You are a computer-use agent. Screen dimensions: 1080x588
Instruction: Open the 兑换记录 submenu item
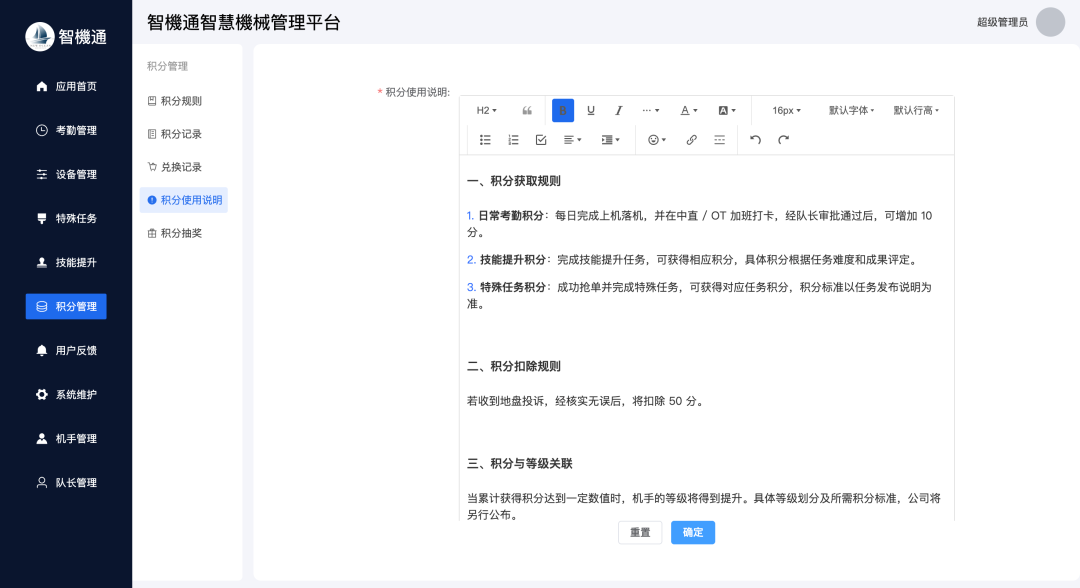184,167
